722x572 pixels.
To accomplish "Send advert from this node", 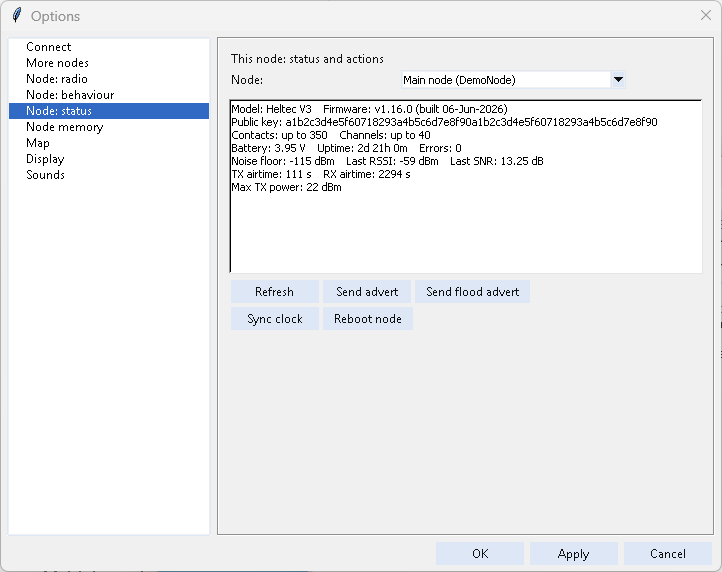I will pyautogui.click(x=367, y=292).
